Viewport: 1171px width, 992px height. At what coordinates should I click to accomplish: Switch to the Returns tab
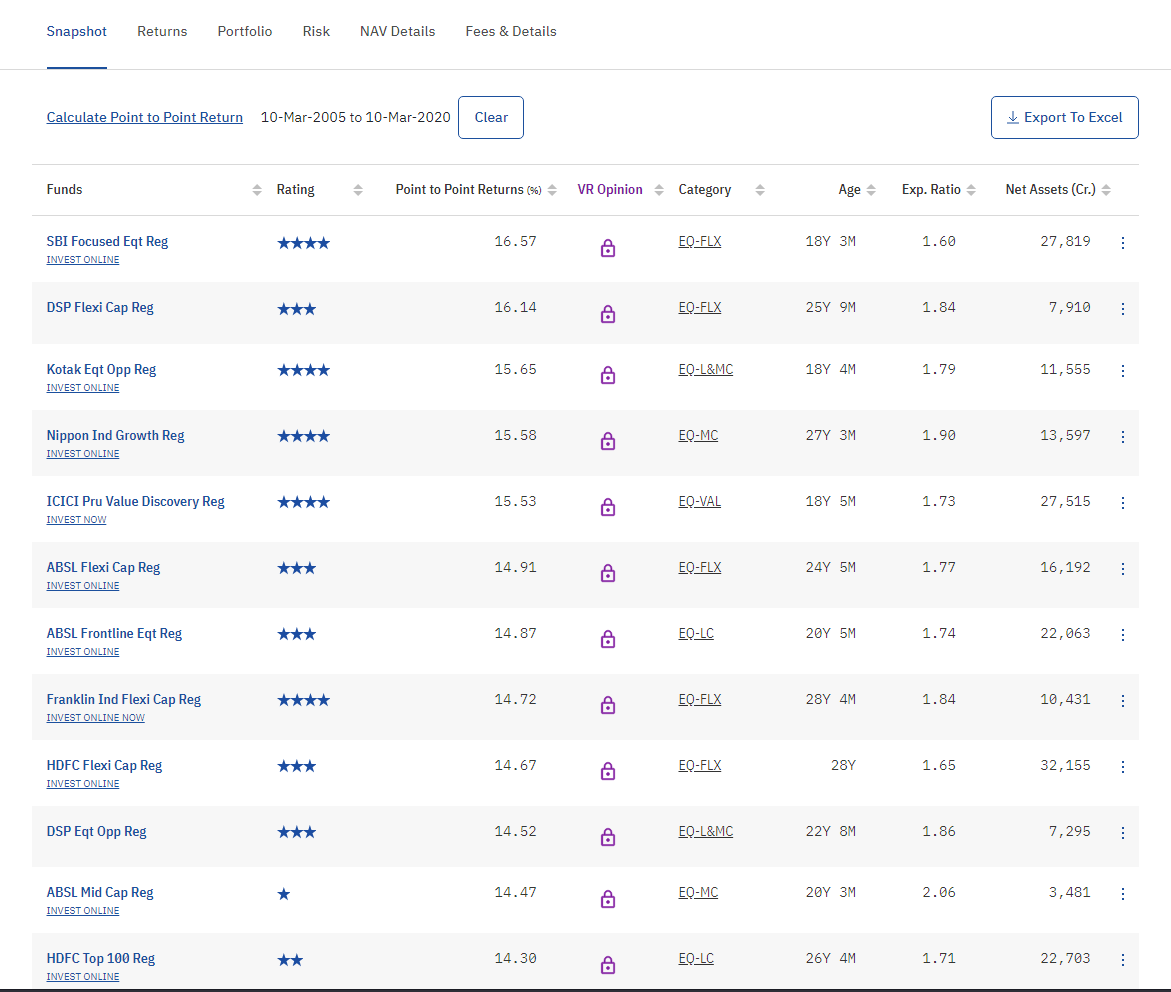[x=162, y=31]
